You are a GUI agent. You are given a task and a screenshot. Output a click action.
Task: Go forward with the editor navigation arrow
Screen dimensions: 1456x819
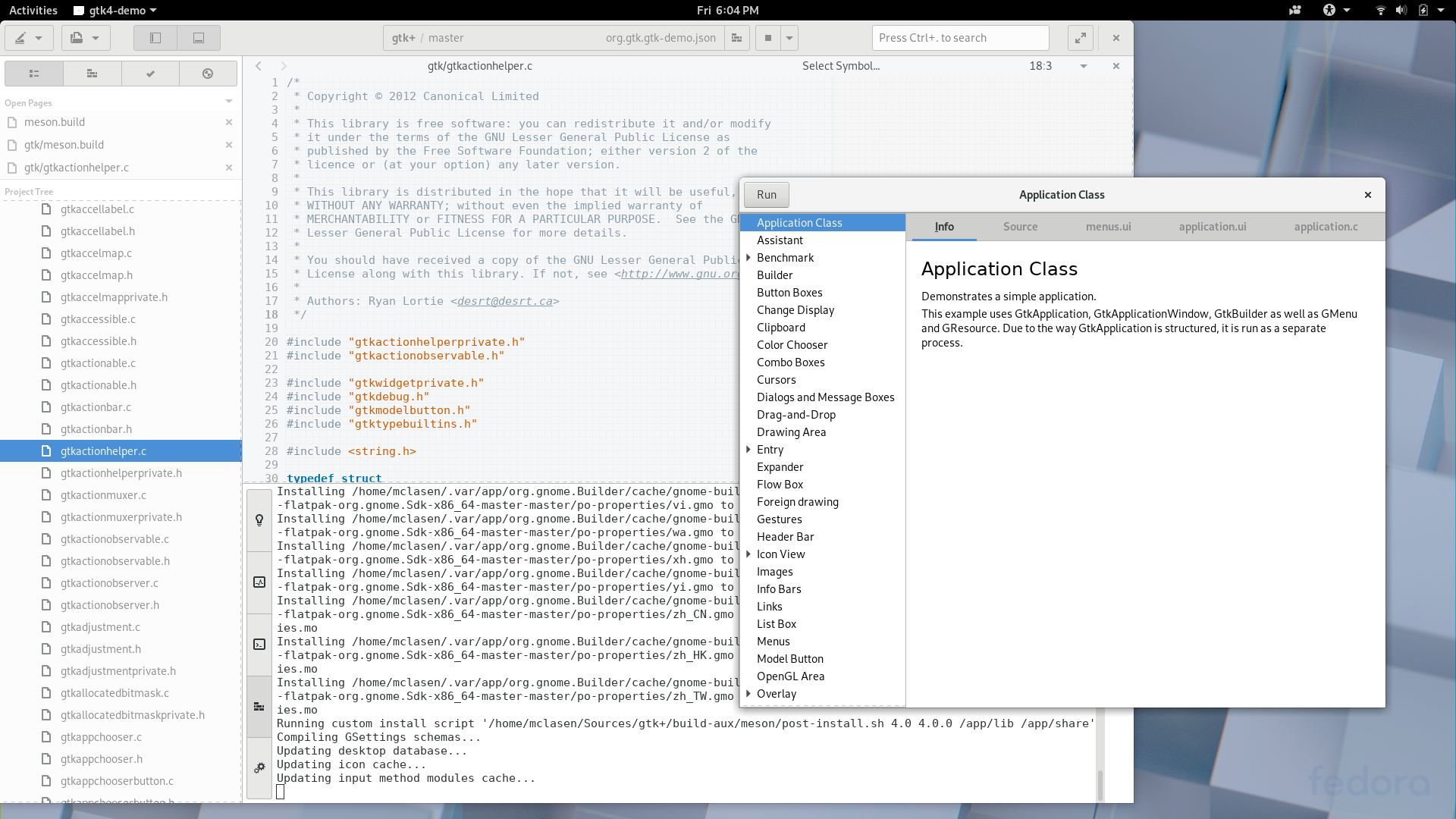tap(284, 66)
